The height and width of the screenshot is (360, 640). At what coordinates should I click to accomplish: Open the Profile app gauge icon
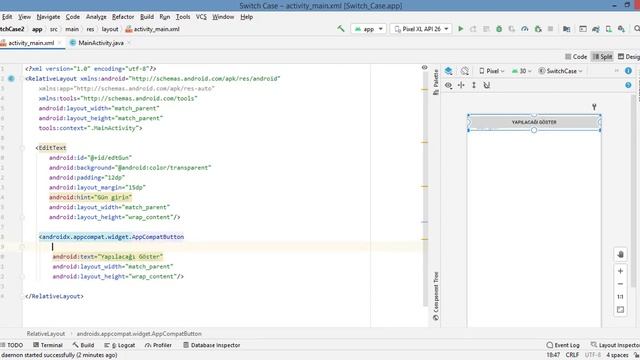525,29
